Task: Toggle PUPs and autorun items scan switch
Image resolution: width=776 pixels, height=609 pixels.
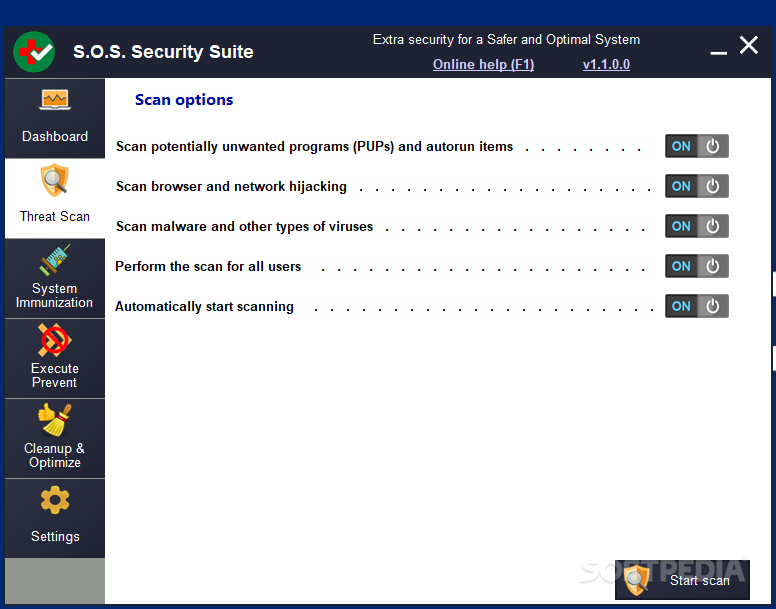Action: 696,146
